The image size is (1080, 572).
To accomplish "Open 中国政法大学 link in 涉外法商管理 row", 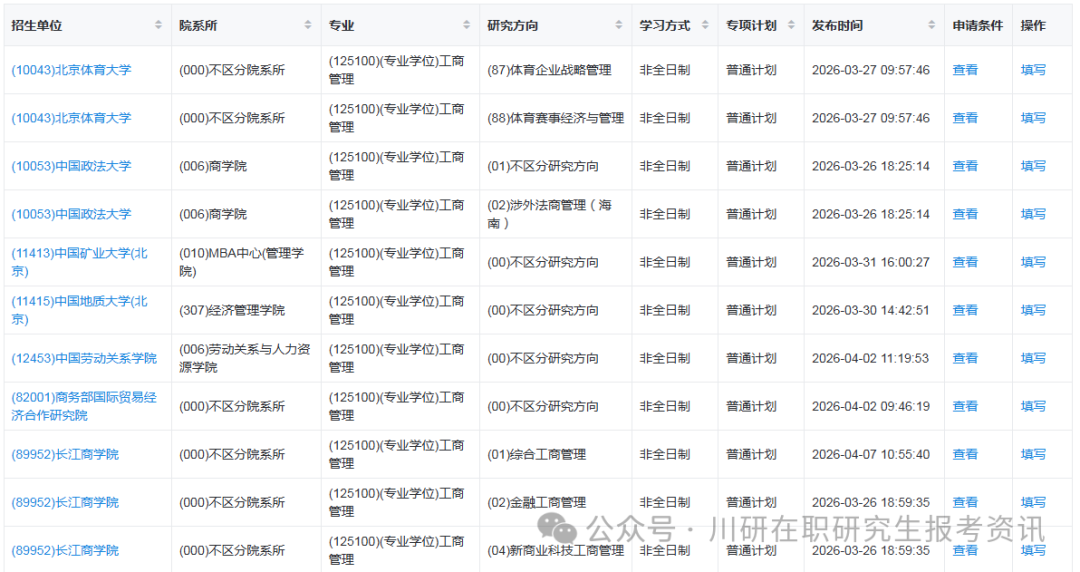I will coord(71,214).
